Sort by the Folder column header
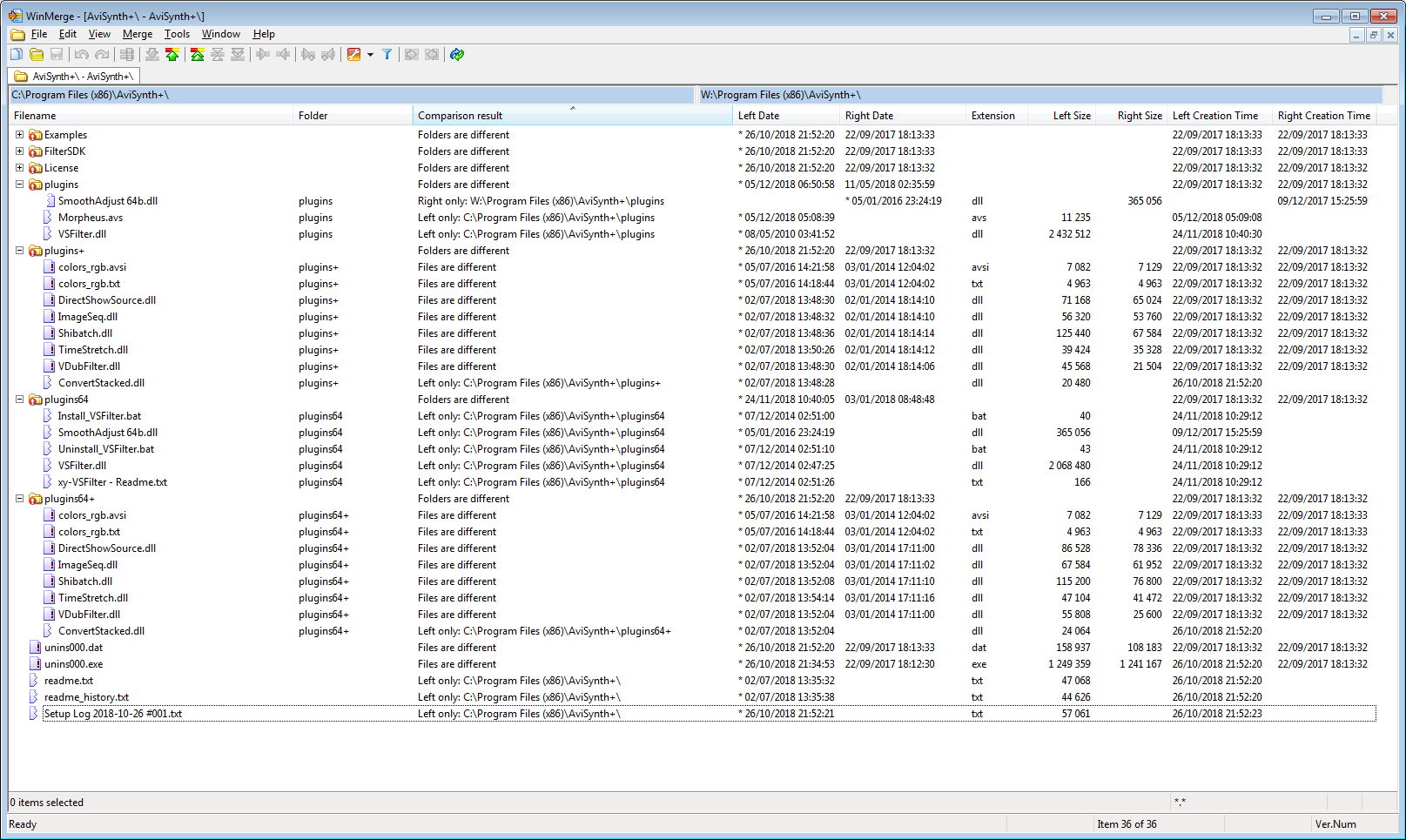Viewport: 1406px width, 840px height. 353,116
